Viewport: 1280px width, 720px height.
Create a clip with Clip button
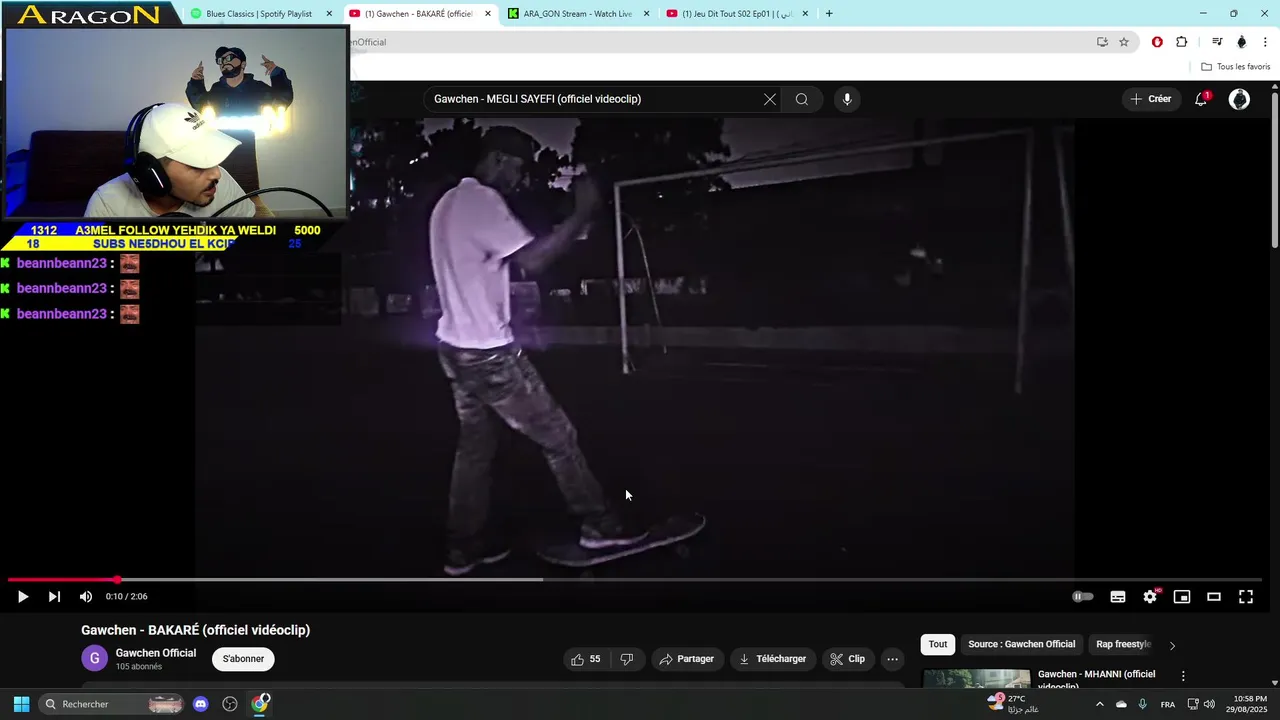(x=848, y=659)
